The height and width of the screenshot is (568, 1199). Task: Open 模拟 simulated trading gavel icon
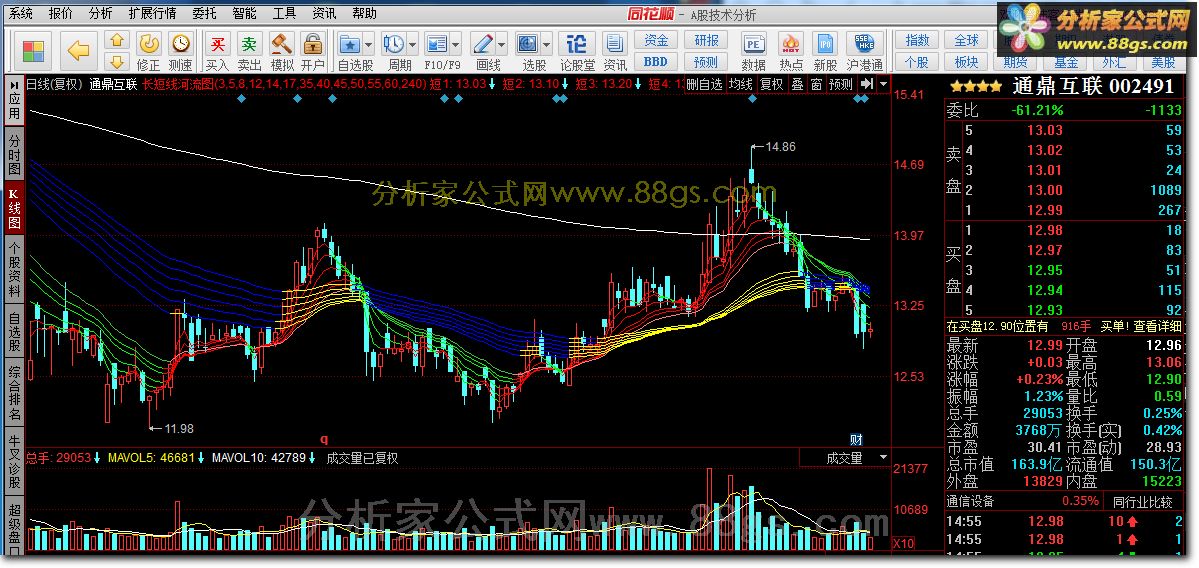click(x=281, y=51)
